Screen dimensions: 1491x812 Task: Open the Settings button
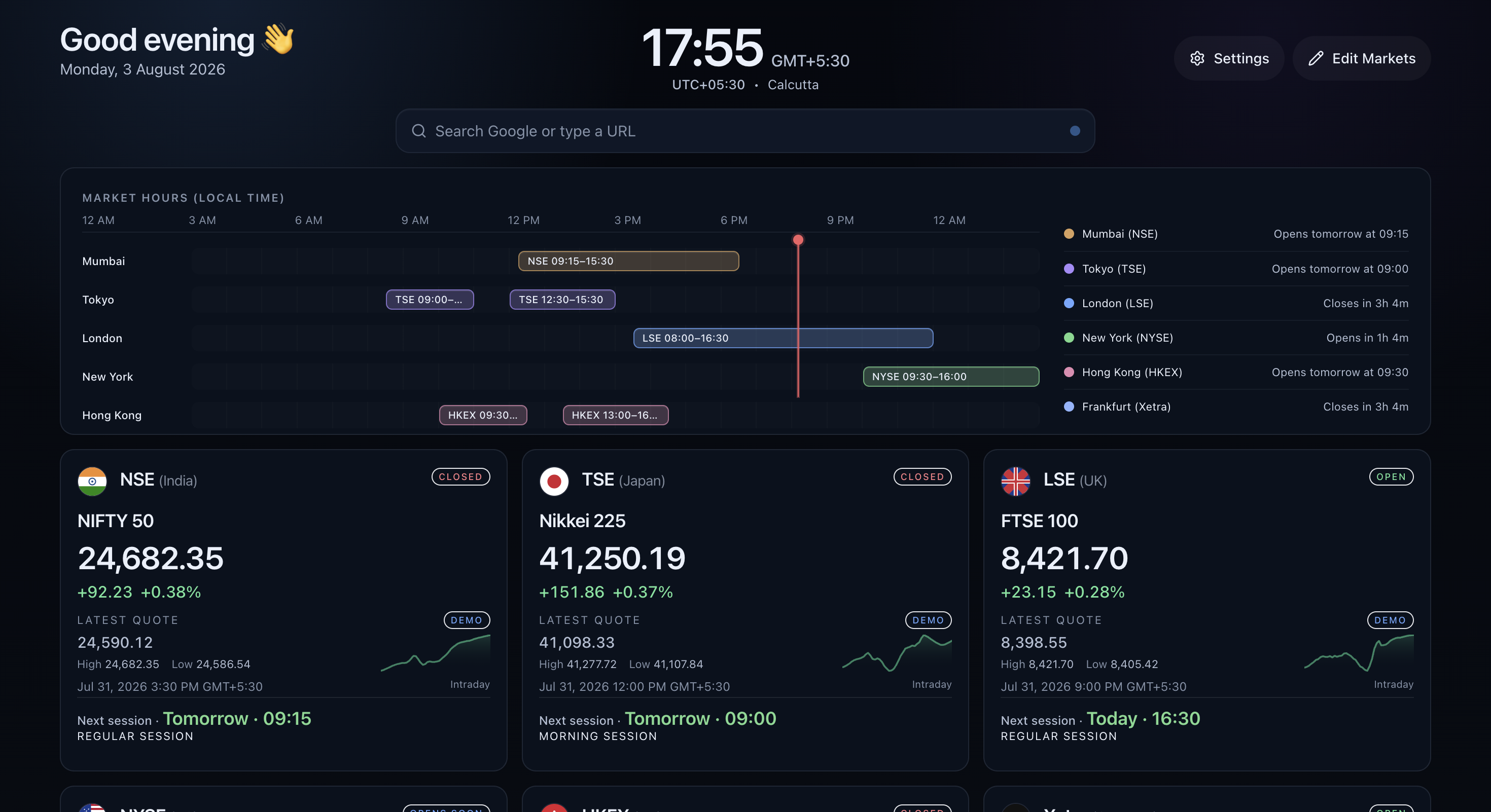1229,58
